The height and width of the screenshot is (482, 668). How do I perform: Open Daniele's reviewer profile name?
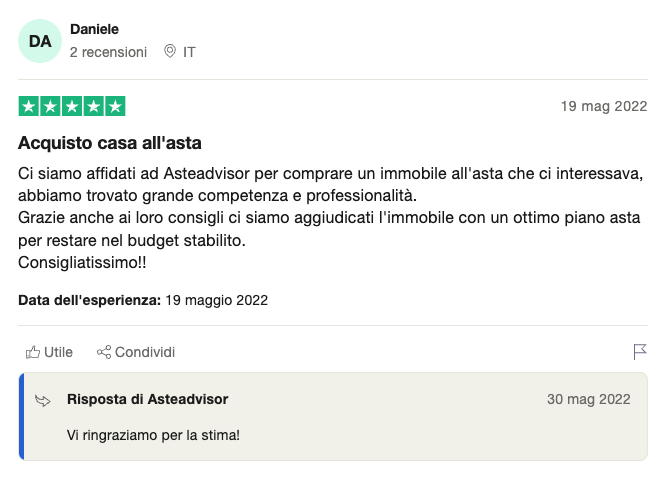(x=94, y=29)
